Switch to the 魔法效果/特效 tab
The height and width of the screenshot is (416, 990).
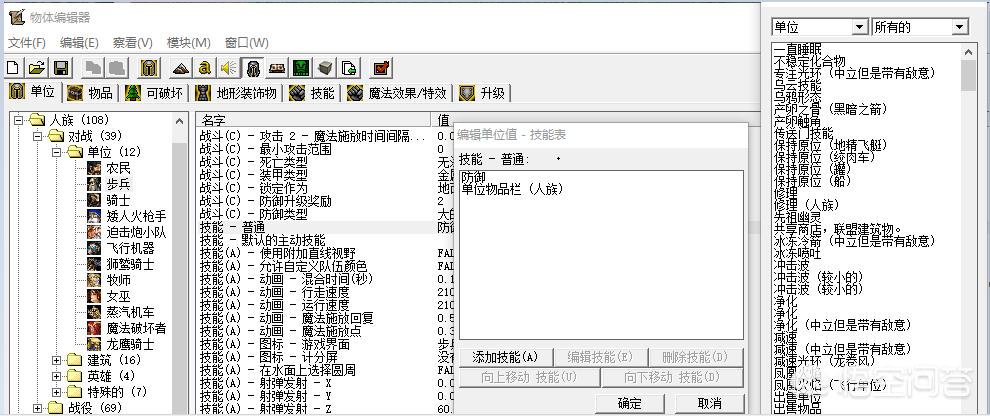(x=398, y=93)
